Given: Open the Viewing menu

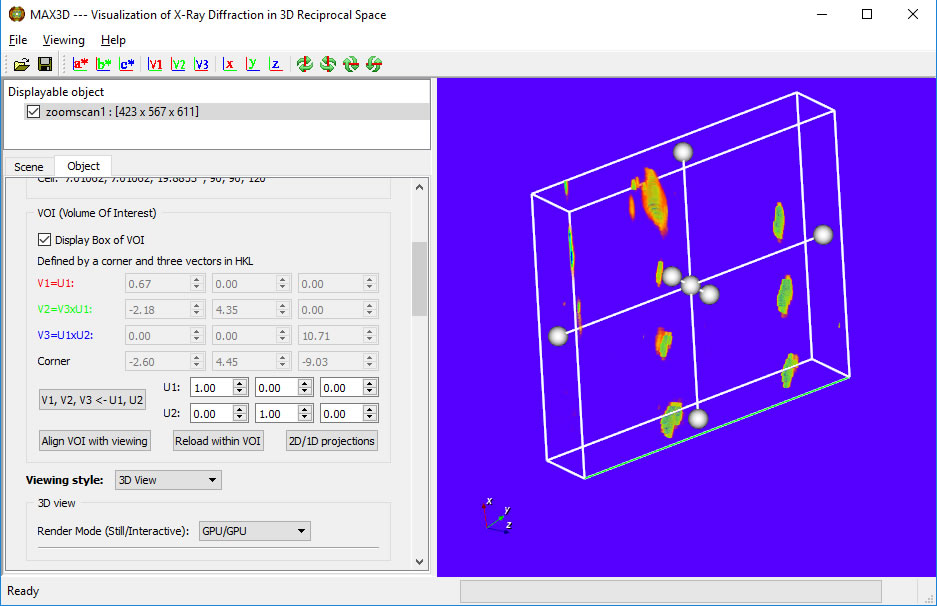Looking at the screenshot, I should coord(64,40).
